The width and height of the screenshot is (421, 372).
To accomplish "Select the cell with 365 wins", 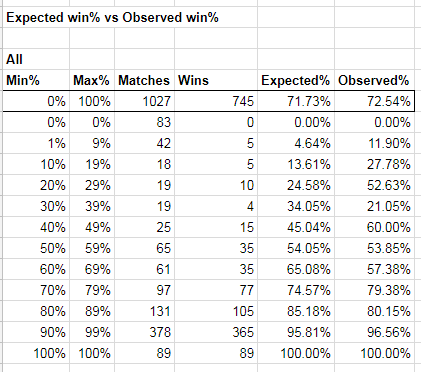I will [216, 332].
